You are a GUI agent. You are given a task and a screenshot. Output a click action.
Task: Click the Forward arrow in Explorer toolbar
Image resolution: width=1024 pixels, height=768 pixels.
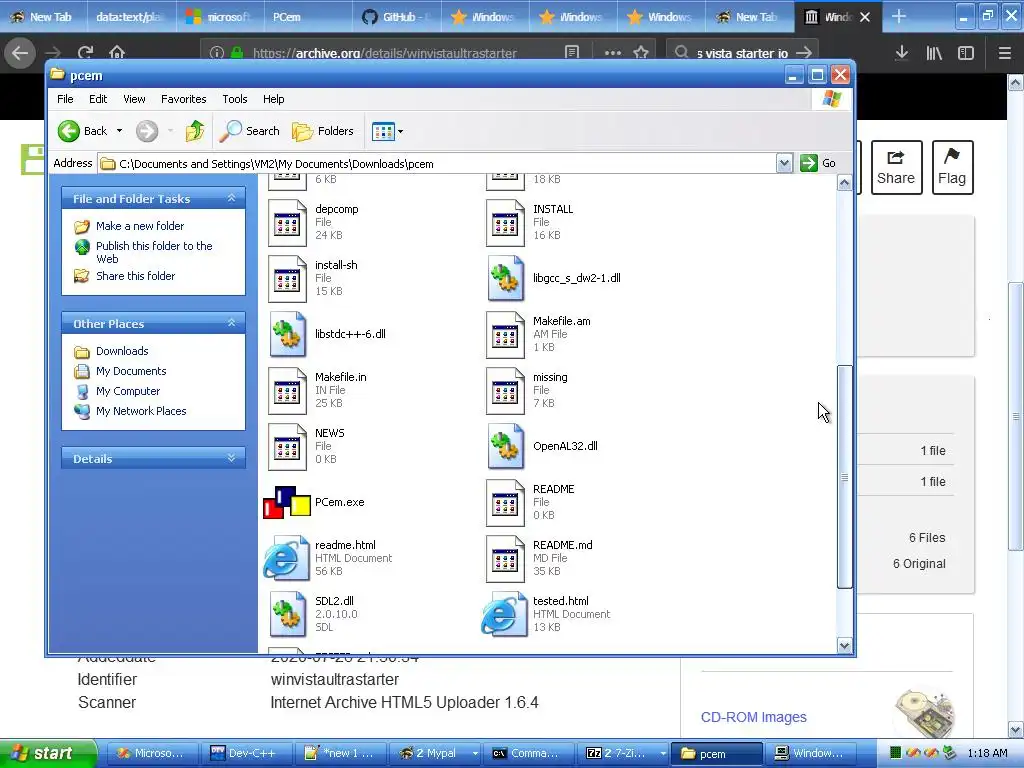pos(147,131)
